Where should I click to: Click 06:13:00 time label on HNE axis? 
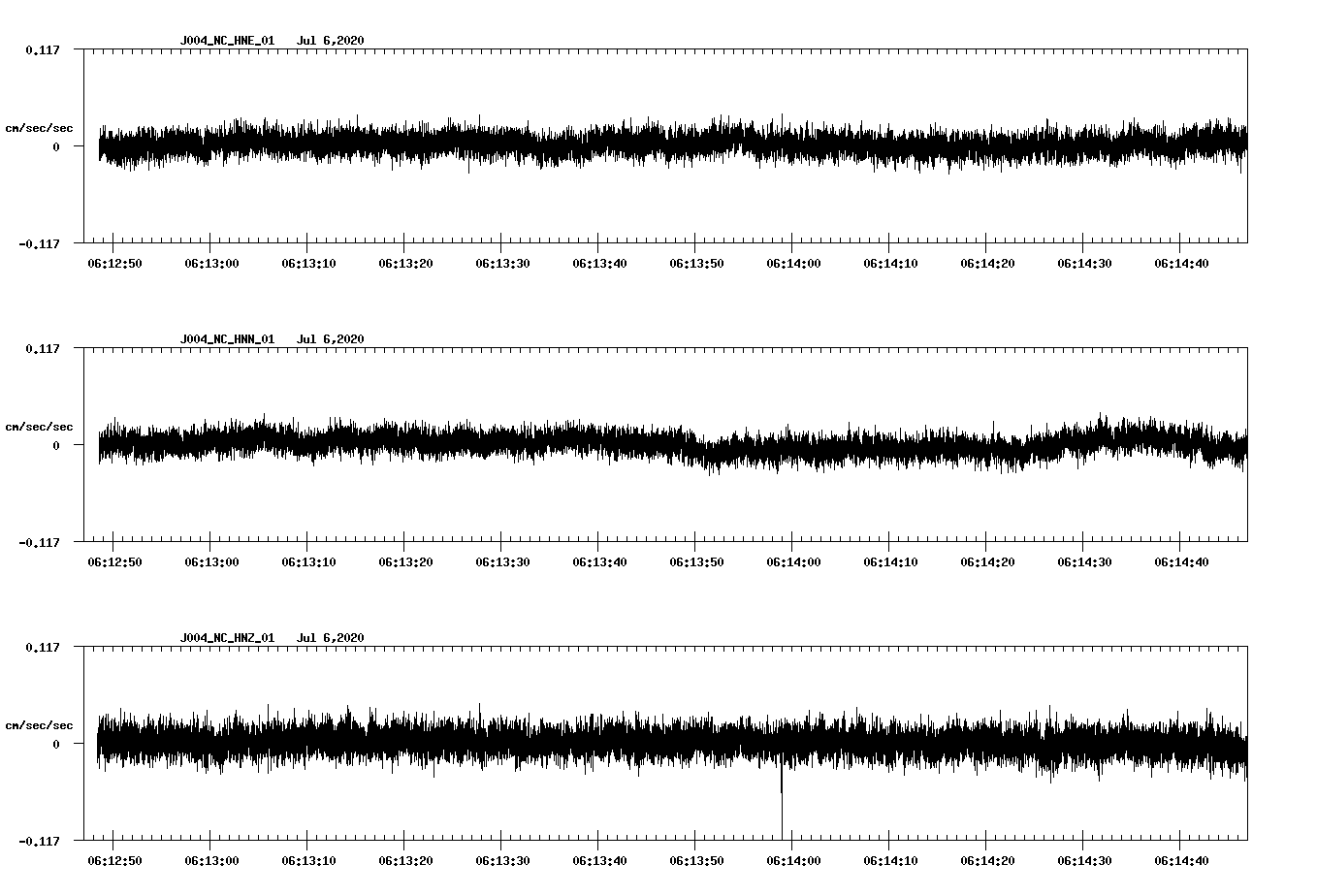212,264
